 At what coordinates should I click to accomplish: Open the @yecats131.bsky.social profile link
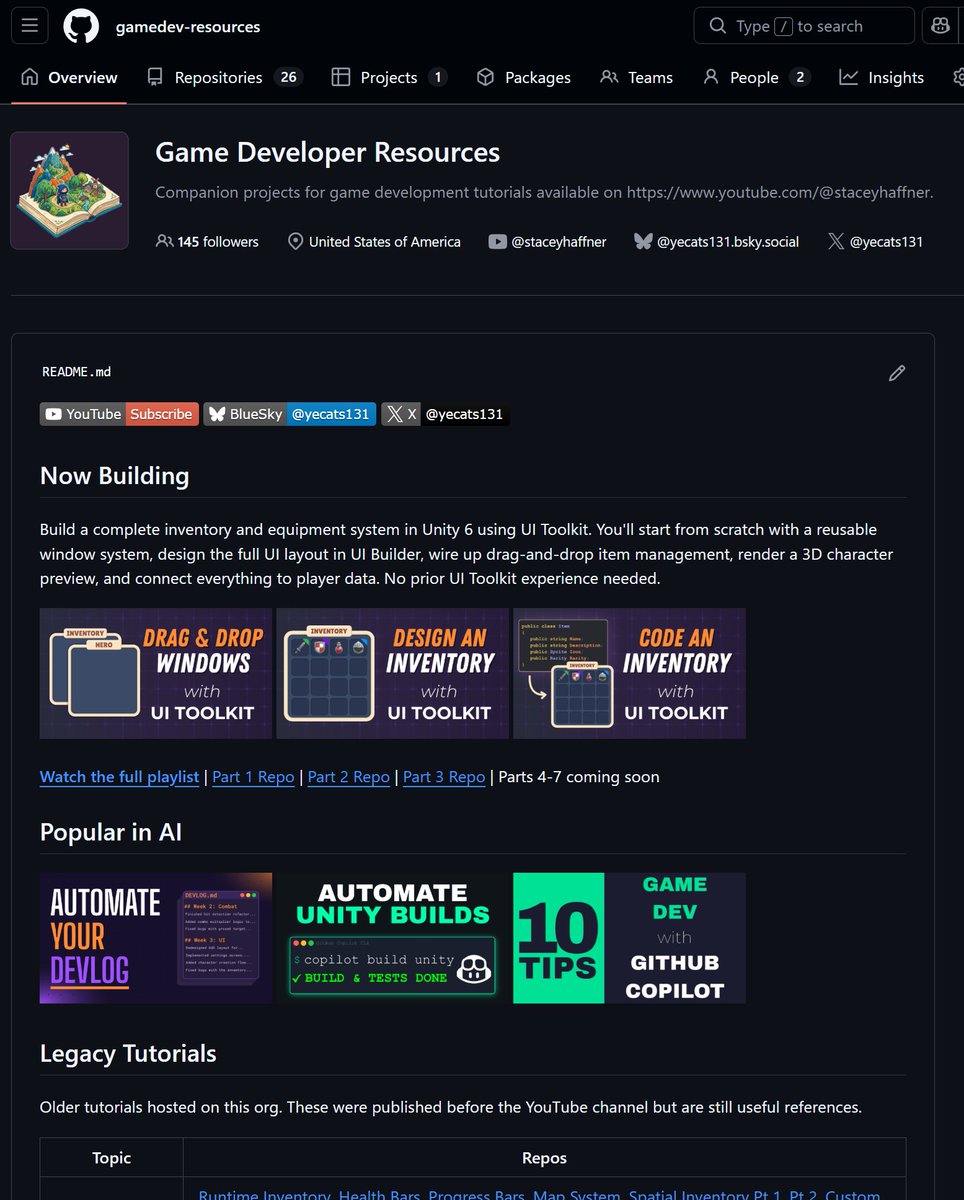(716, 242)
